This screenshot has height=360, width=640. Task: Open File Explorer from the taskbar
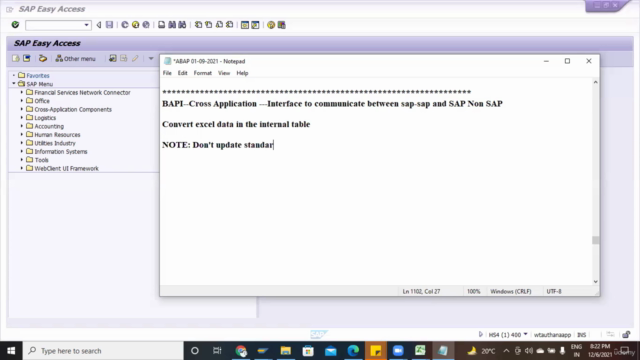pyautogui.click(x=285, y=351)
